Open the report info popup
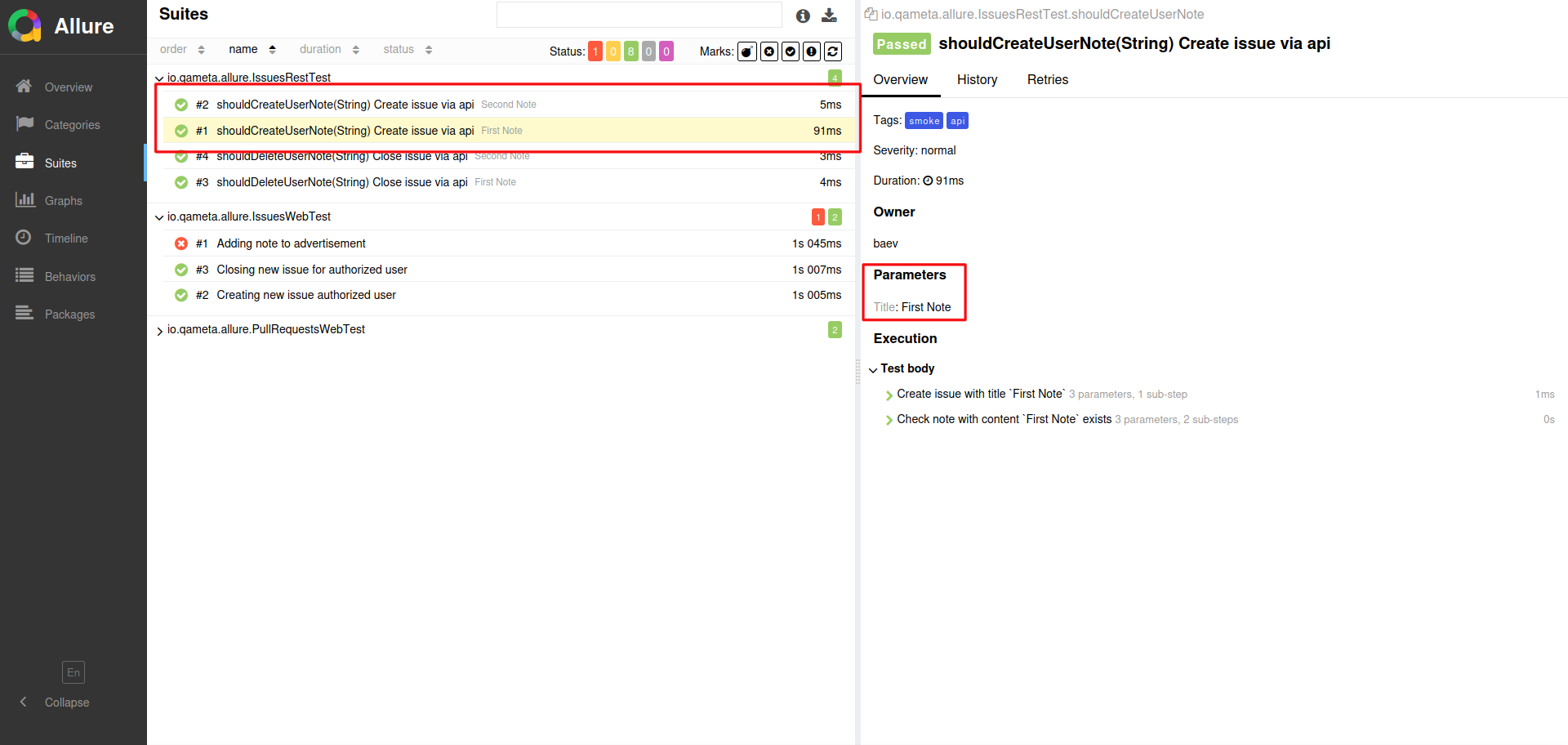The width and height of the screenshot is (1568, 745). point(803,16)
